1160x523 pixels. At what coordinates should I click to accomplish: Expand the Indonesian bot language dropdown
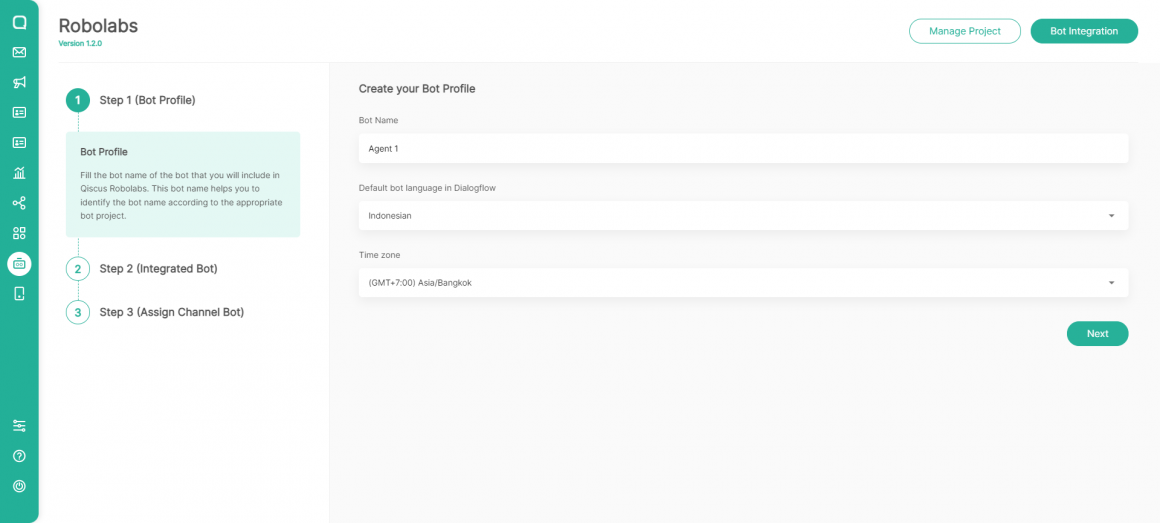(743, 215)
